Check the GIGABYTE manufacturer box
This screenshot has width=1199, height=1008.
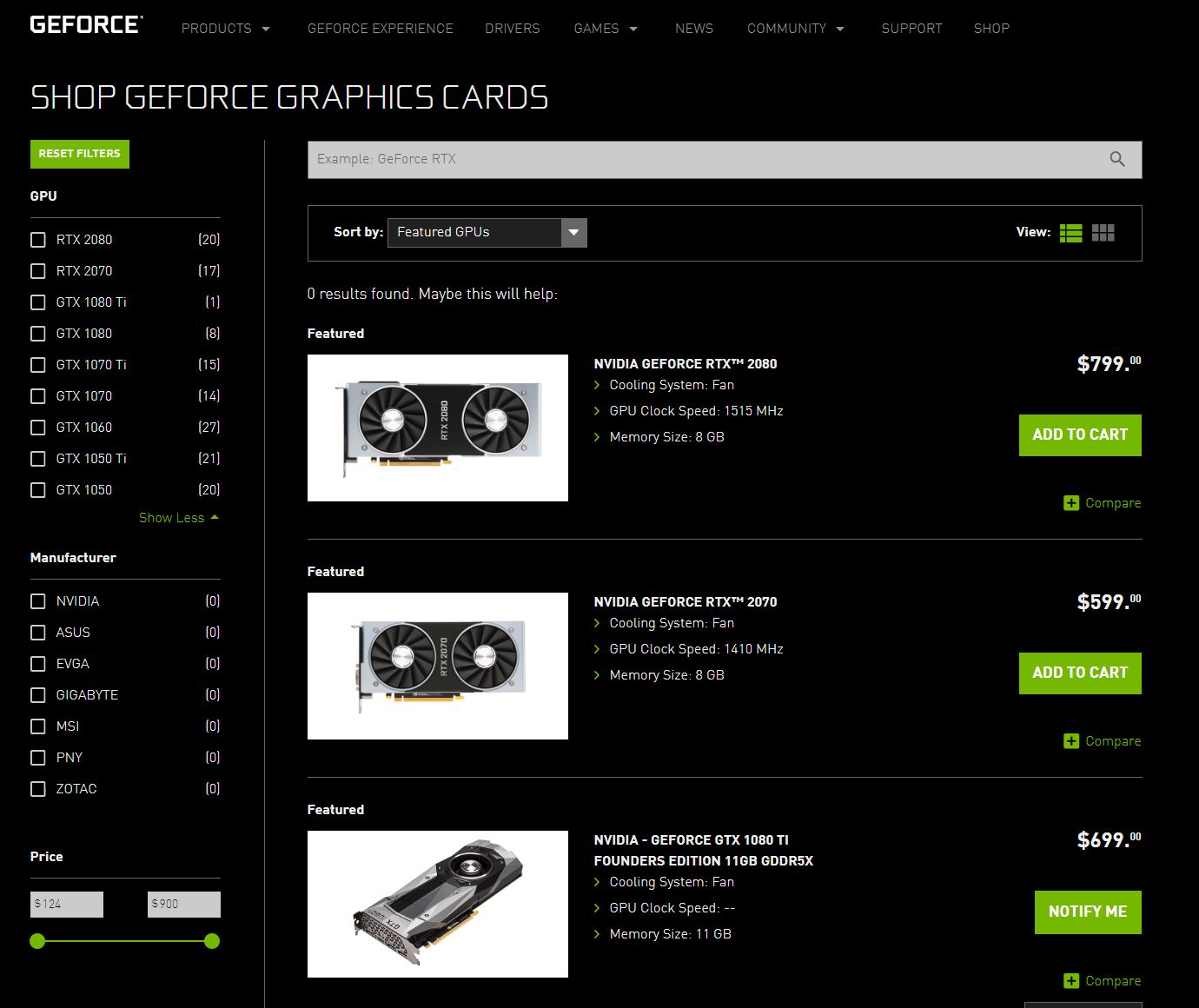(38, 695)
